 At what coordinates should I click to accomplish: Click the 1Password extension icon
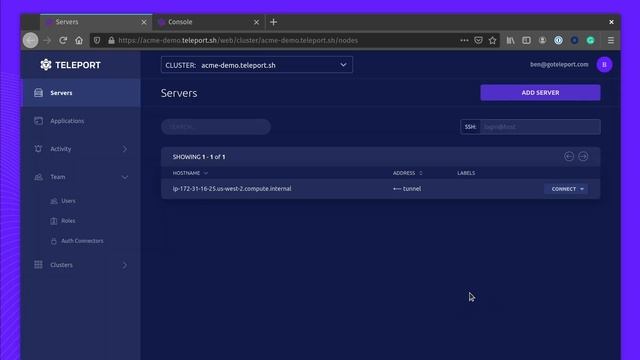pyautogui.click(x=558, y=40)
